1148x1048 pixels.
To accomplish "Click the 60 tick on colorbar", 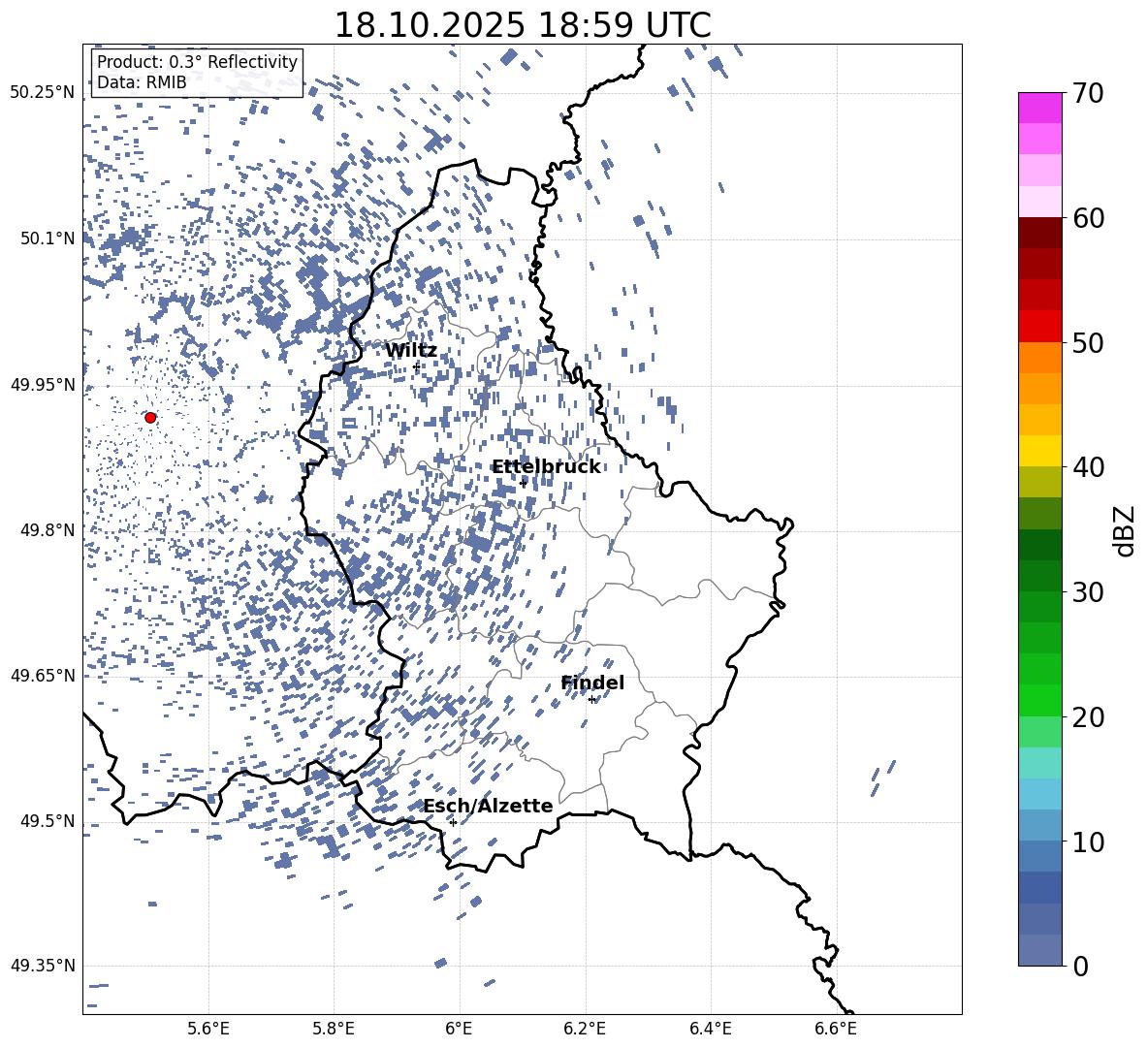I will pyautogui.click(x=1088, y=218).
